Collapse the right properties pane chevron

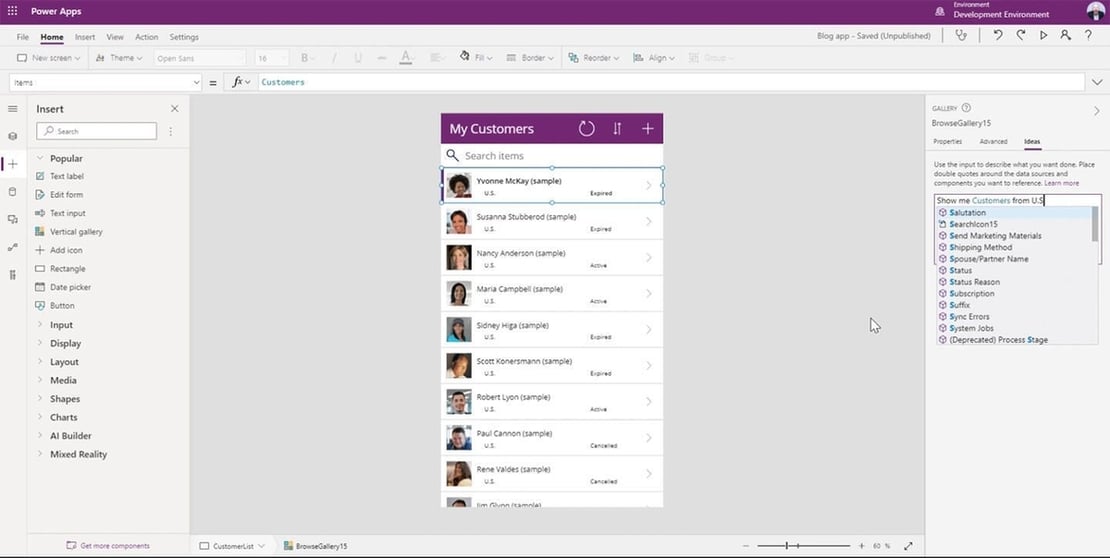click(x=1097, y=111)
